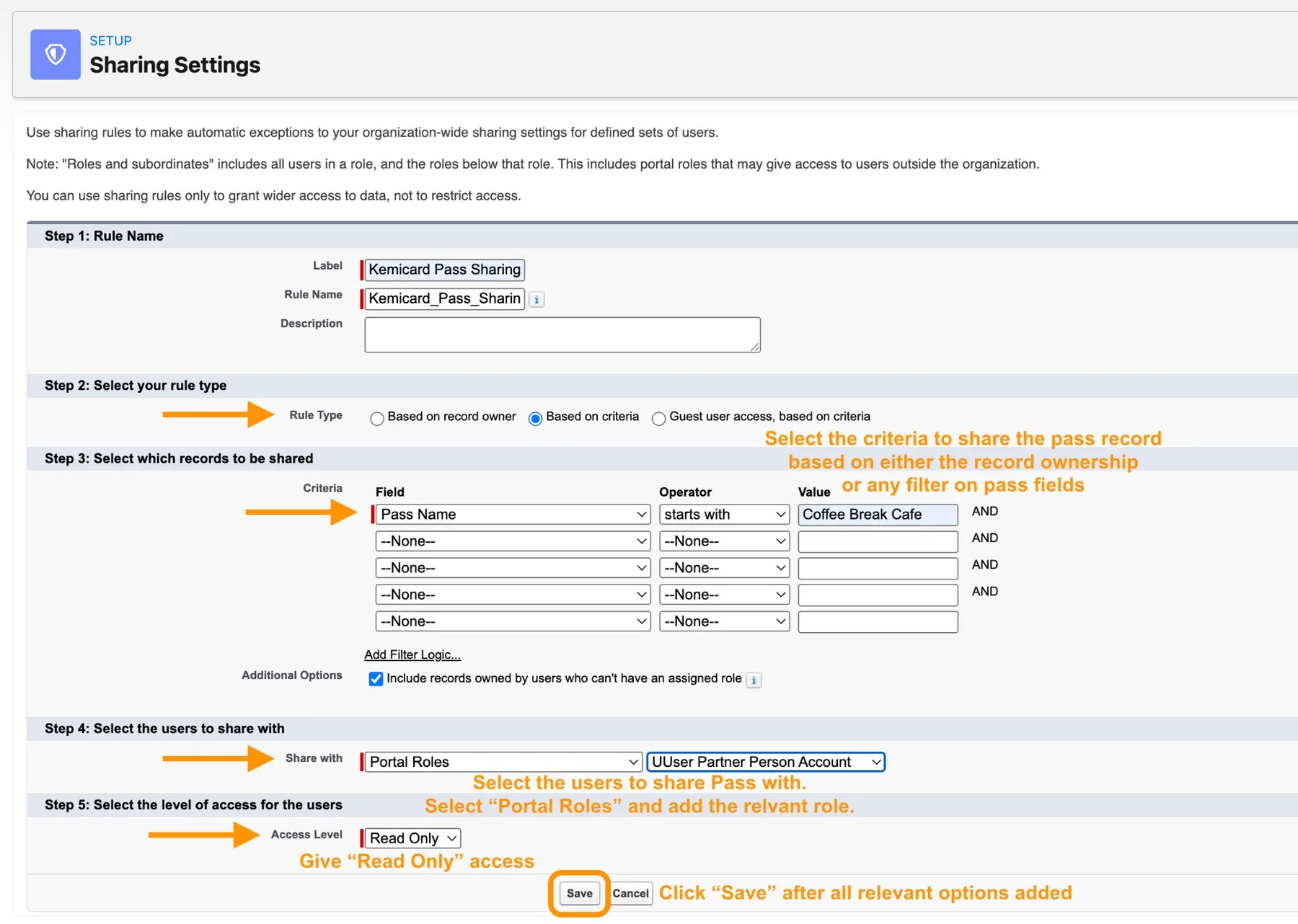Screen dimensions: 1298x924
Task: Click the "Sharing Settings" page title
Action: pyautogui.click(x=175, y=66)
